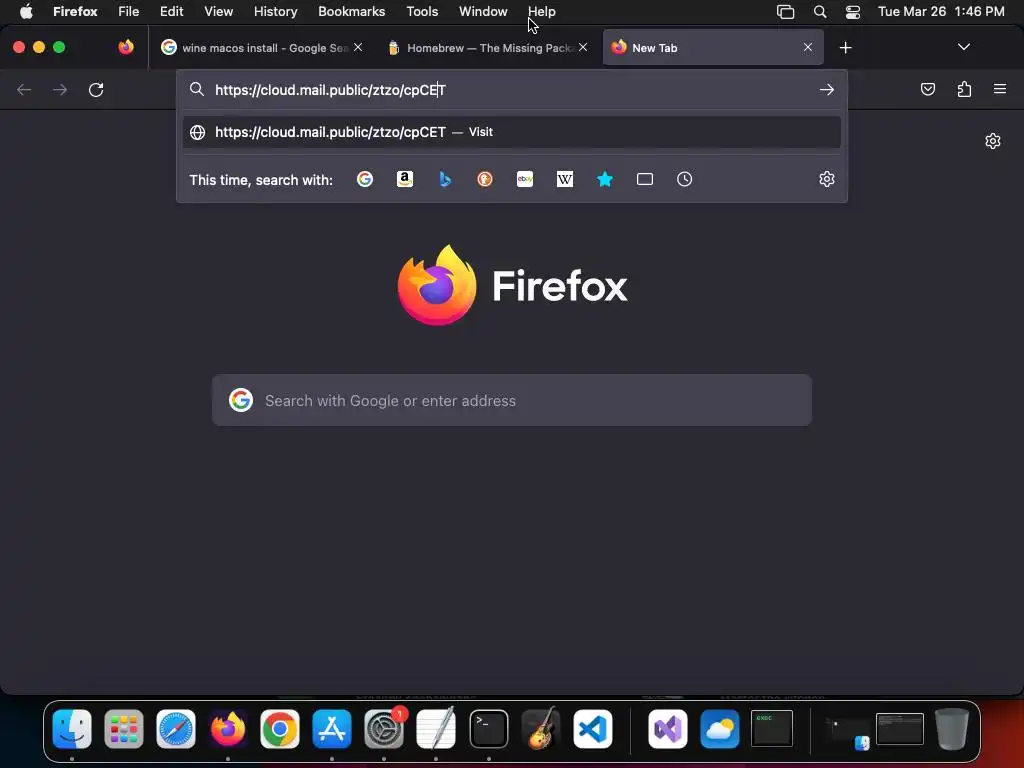Click the Go arrow in address bar
This screenshot has height=768, width=1024.
coord(827,89)
